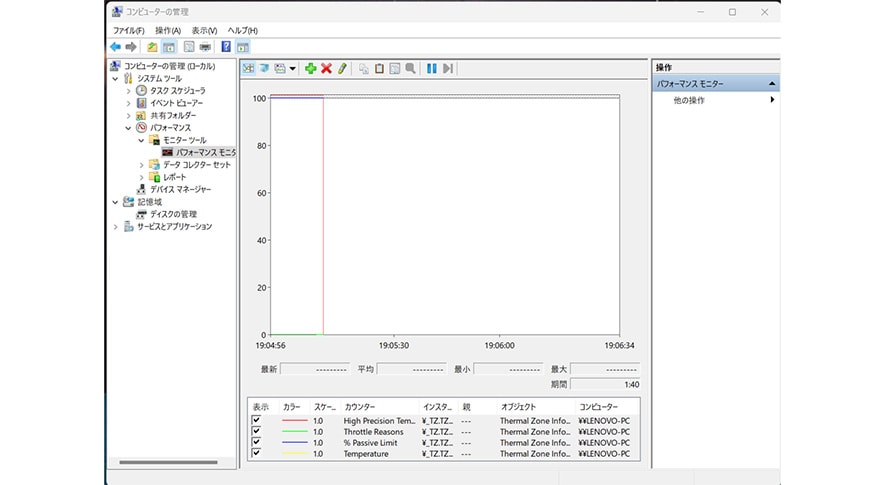Click the blue Back arrow in toolbar

[x=115, y=46]
